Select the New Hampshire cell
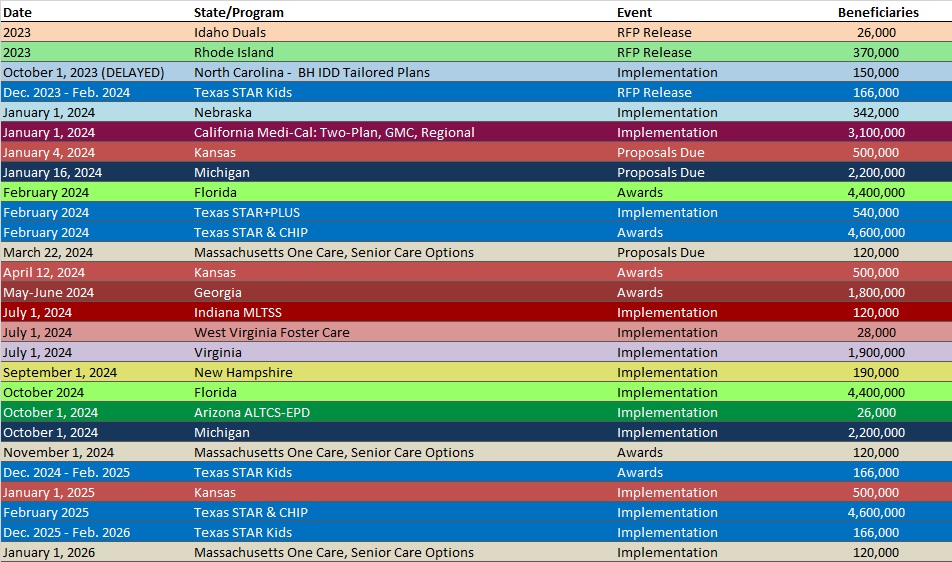 click(x=243, y=373)
